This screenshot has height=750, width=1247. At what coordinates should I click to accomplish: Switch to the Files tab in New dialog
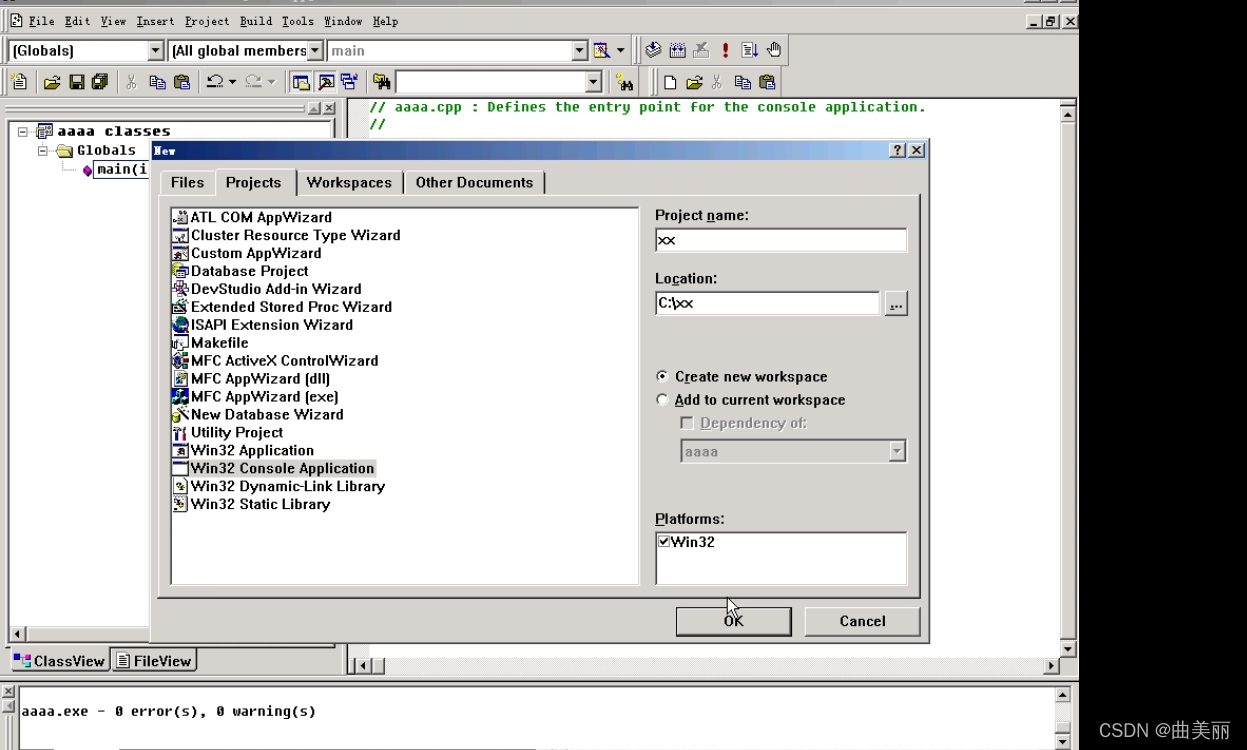point(187,183)
